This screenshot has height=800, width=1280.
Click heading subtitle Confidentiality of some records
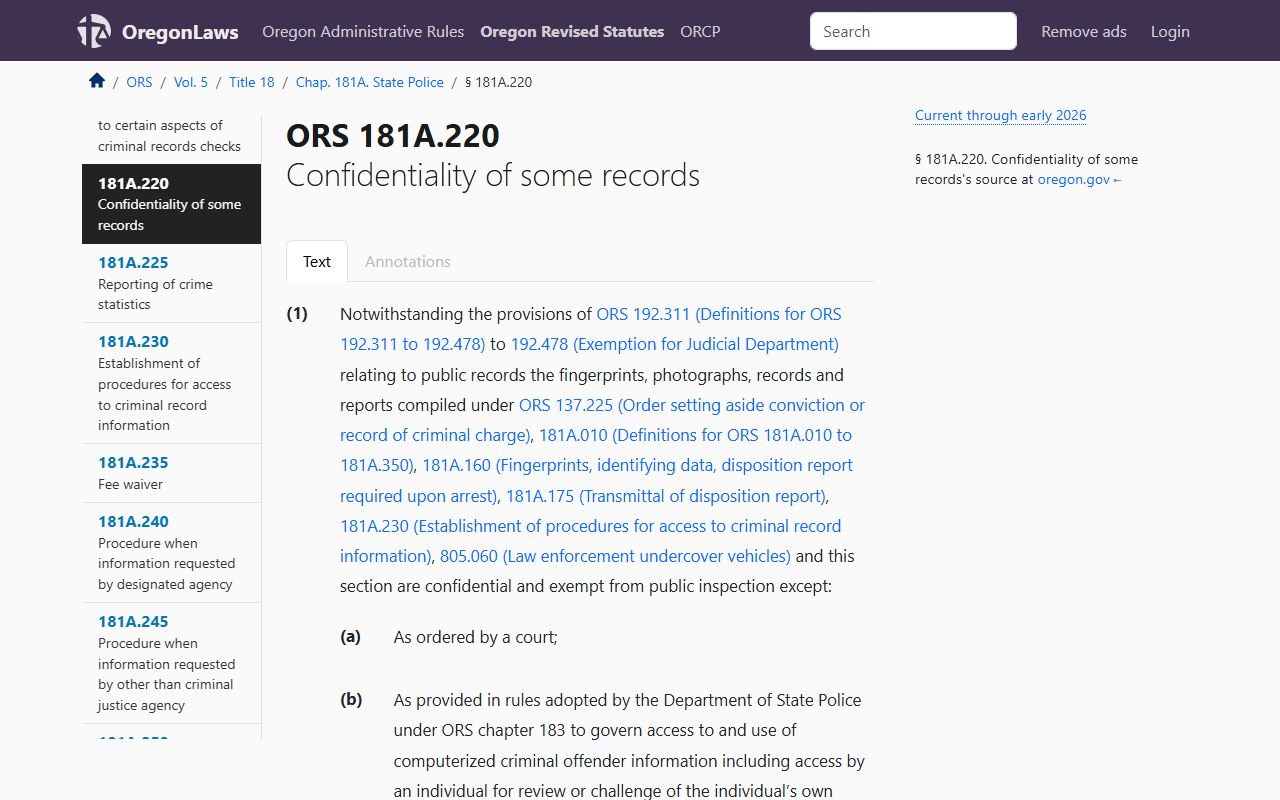(493, 175)
